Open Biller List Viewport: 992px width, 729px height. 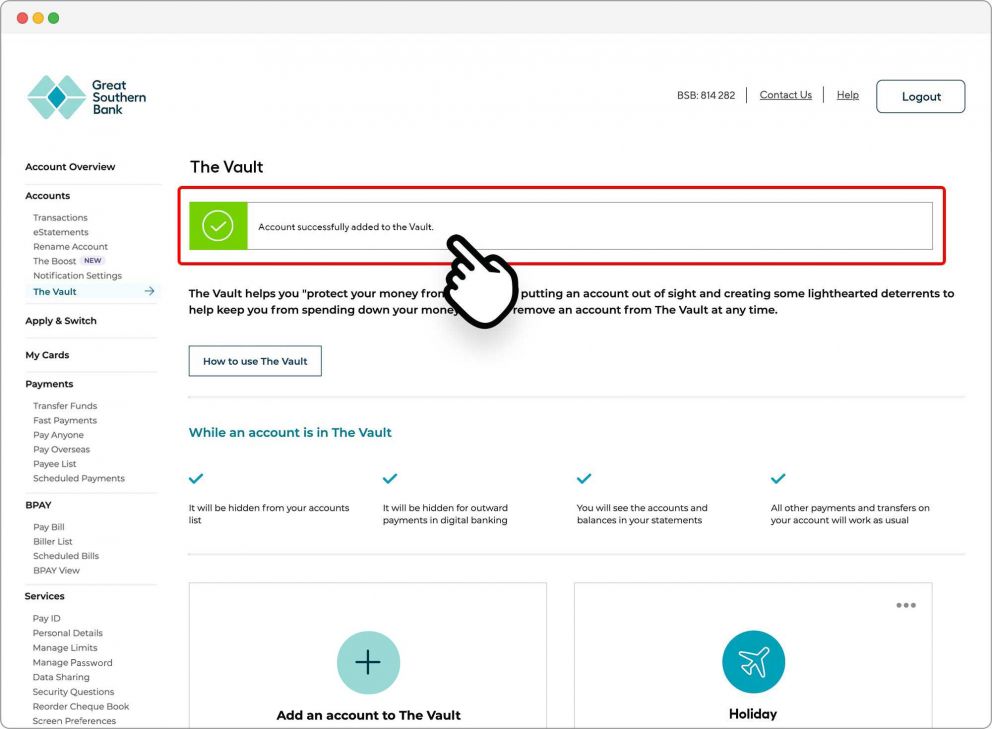(x=53, y=542)
